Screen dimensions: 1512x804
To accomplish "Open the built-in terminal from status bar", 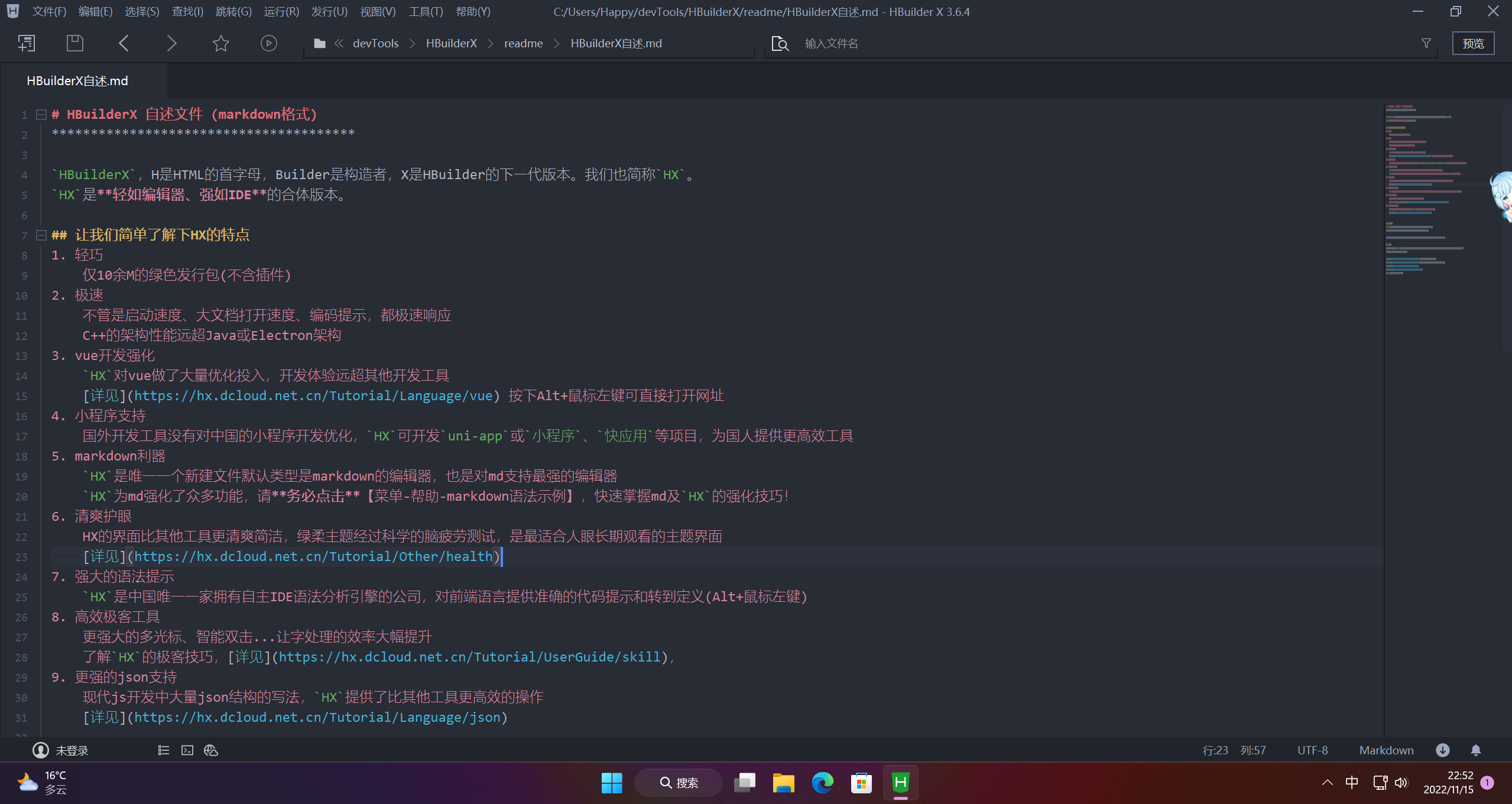I will tap(187, 750).
